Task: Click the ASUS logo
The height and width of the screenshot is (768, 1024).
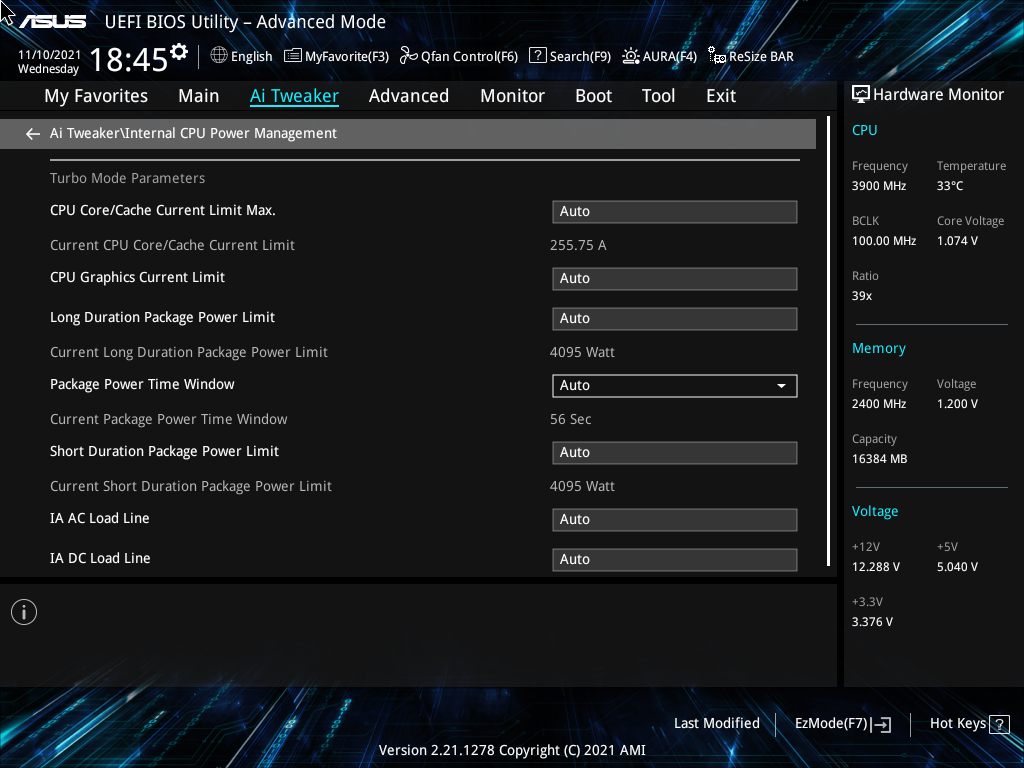Action: 52,22
